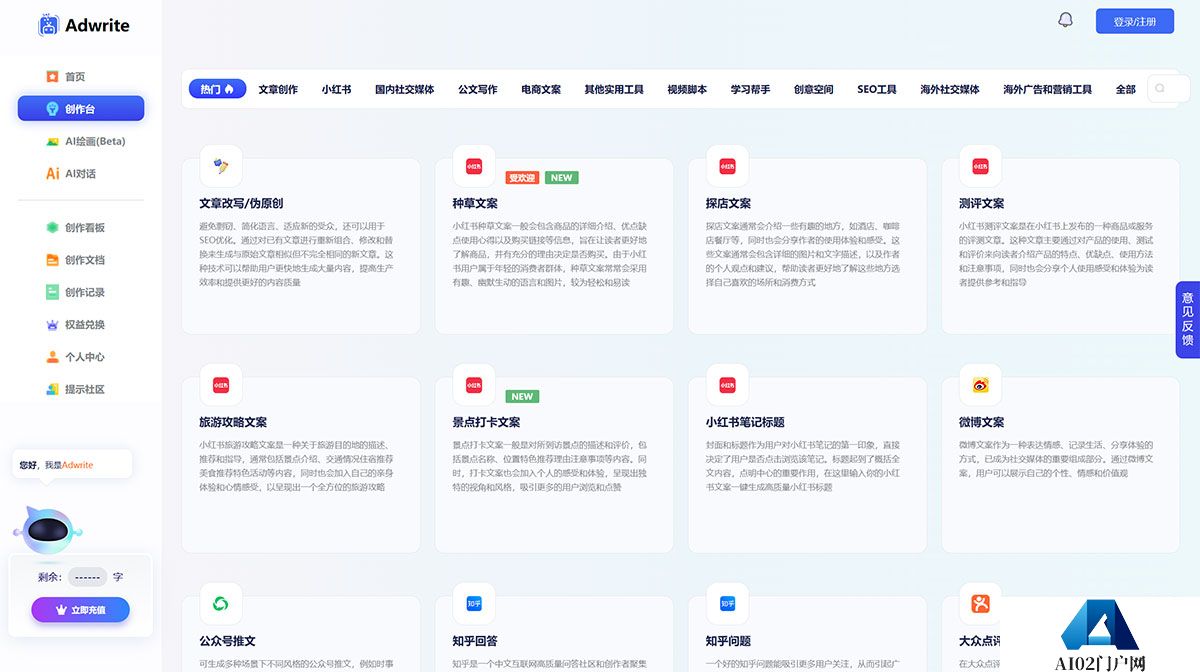
Task: Select the 全部 tab
Action: (x=1126, y=89)
